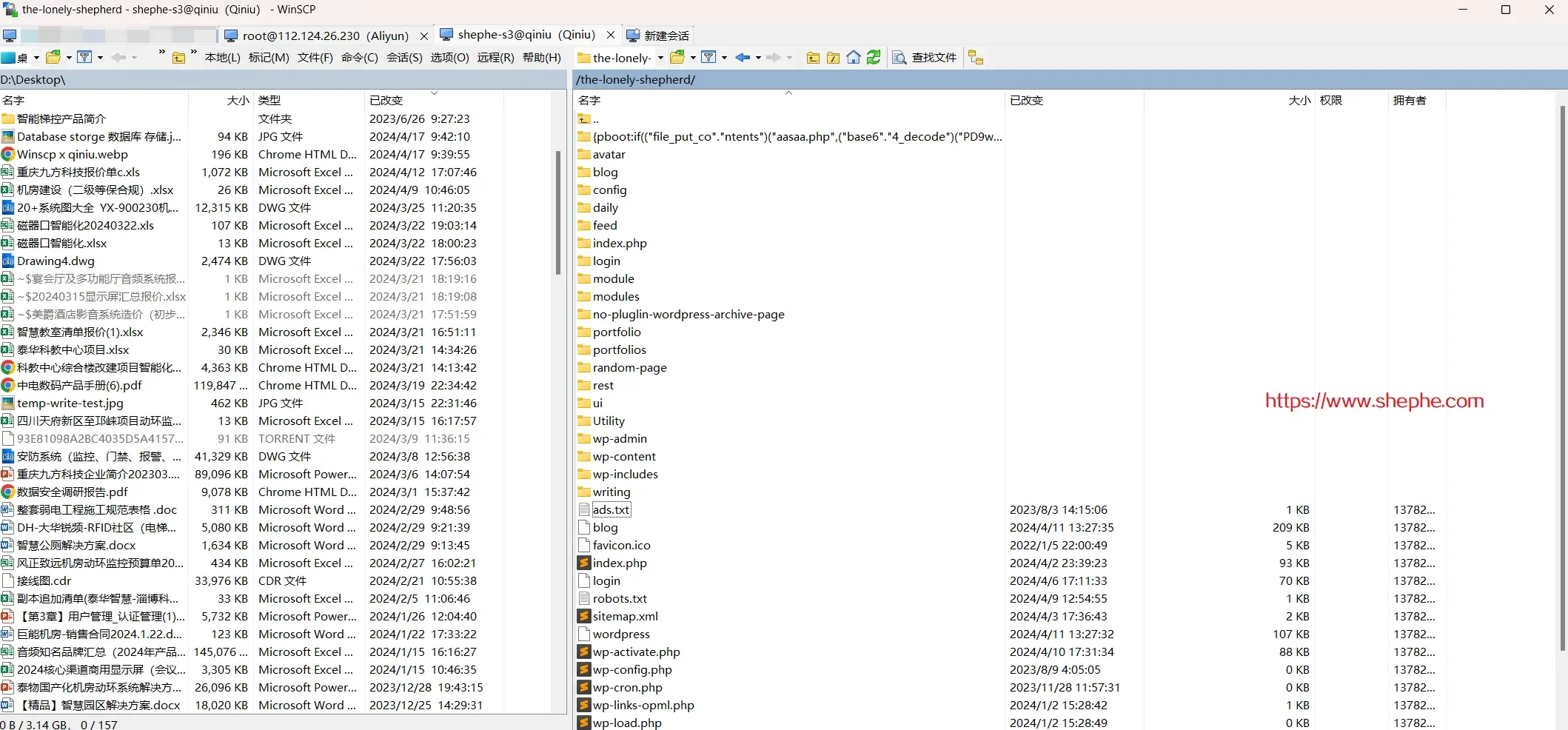Open the root directory folder icon
The height and width of the screenshot is (730, 1568).
(x=833, y=57)
